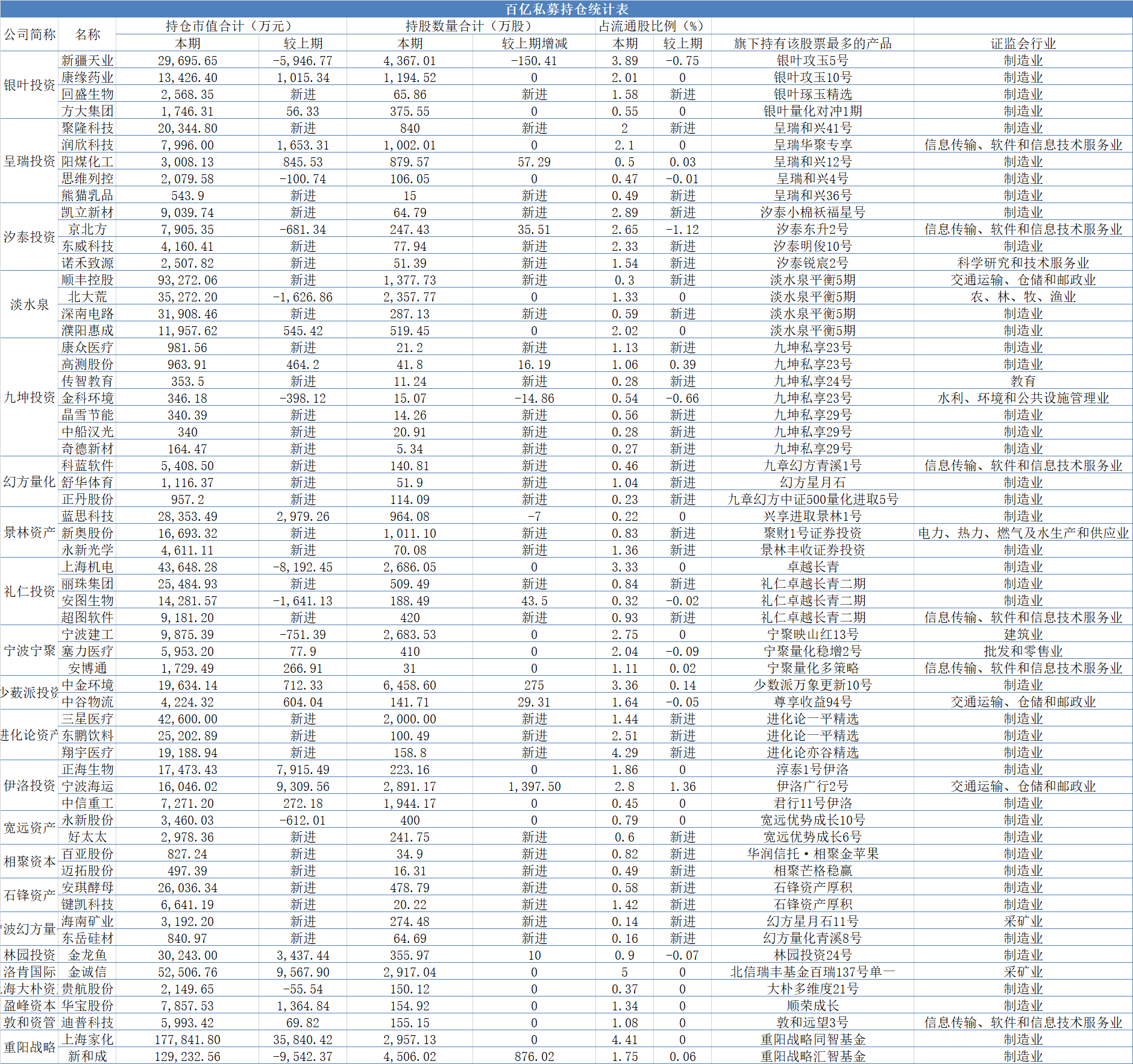The height and width of the screenshot is (1064, 1133).
Task: Select the 礼仁投资 company cell
Action: tap(30, 591)
